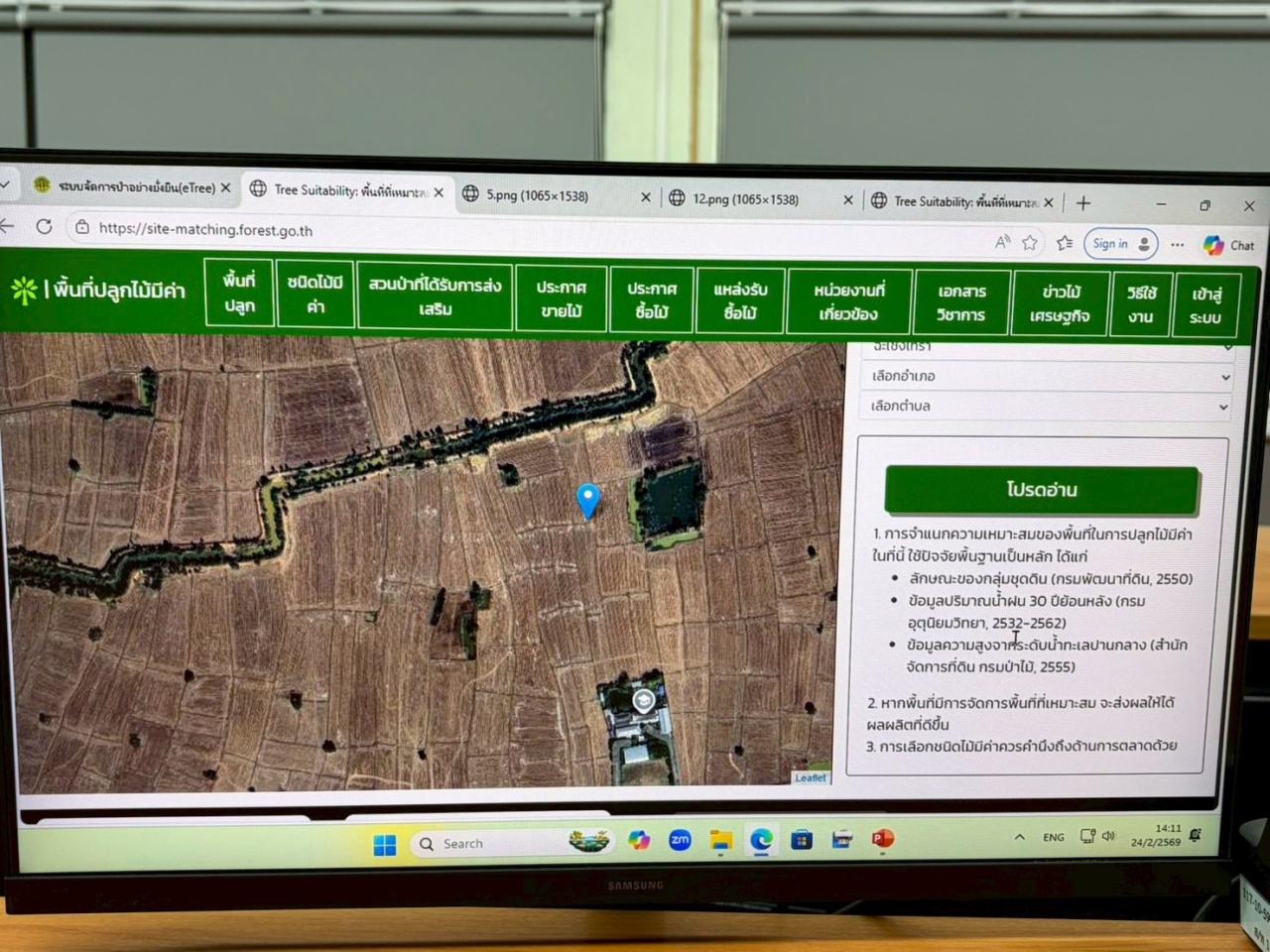Screen dimensions: 1270x952
Task: Click the blue location marker on map
Action: [588, 499]
